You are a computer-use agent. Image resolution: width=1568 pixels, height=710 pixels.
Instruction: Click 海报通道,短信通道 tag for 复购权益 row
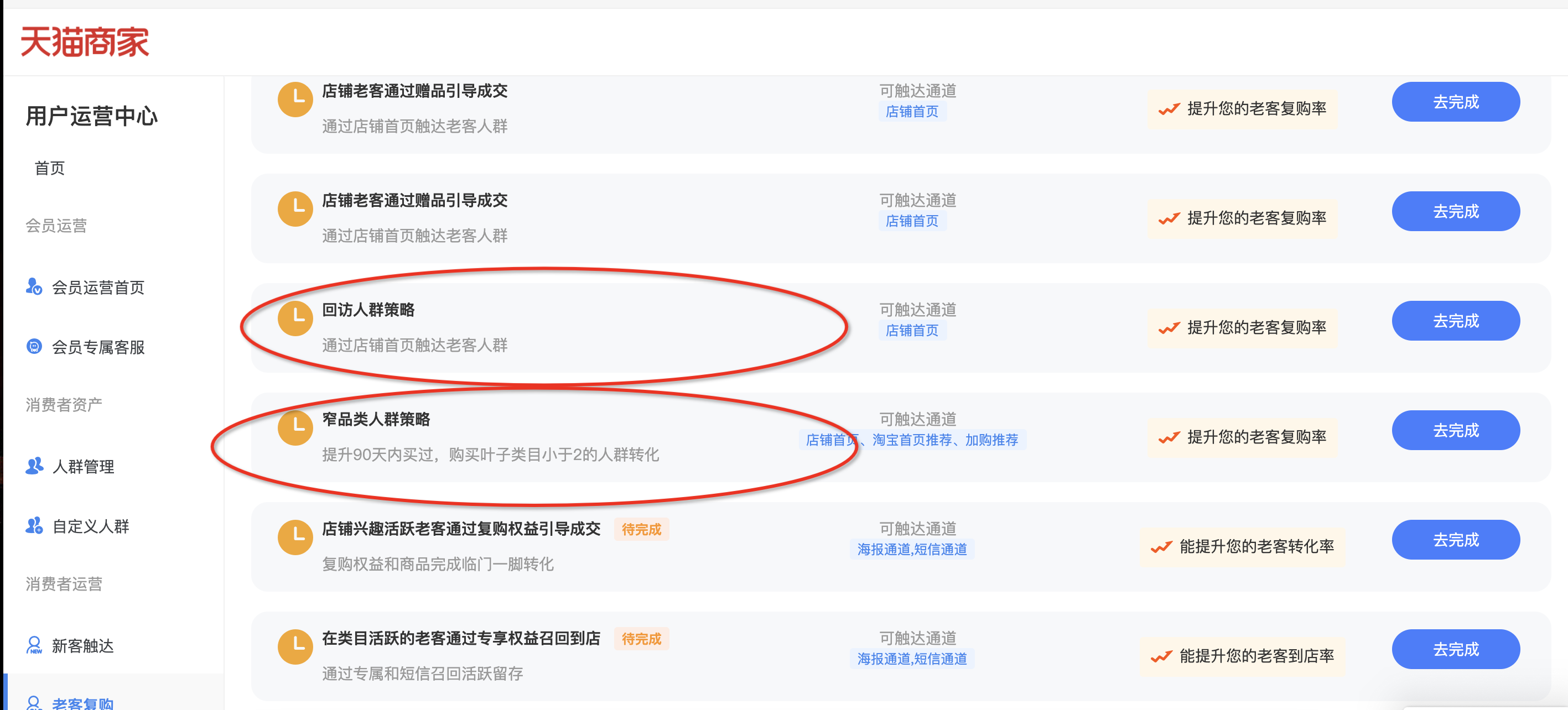pos(911,550)
